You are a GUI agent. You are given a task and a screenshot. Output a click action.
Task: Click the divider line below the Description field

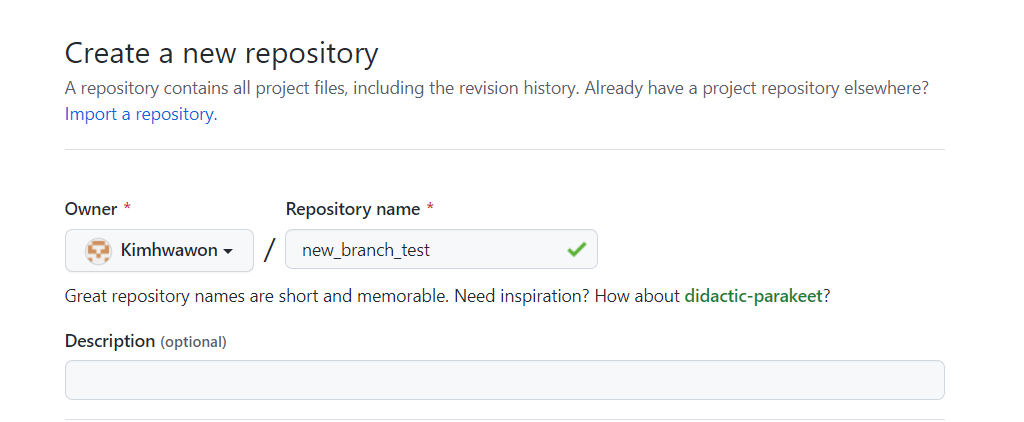click(x=505, y=419)
